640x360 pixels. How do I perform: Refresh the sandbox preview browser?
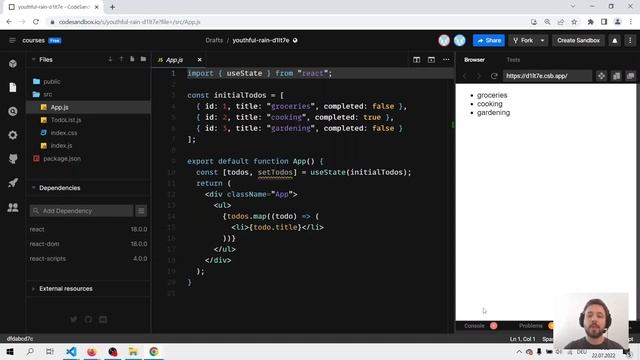494,76
